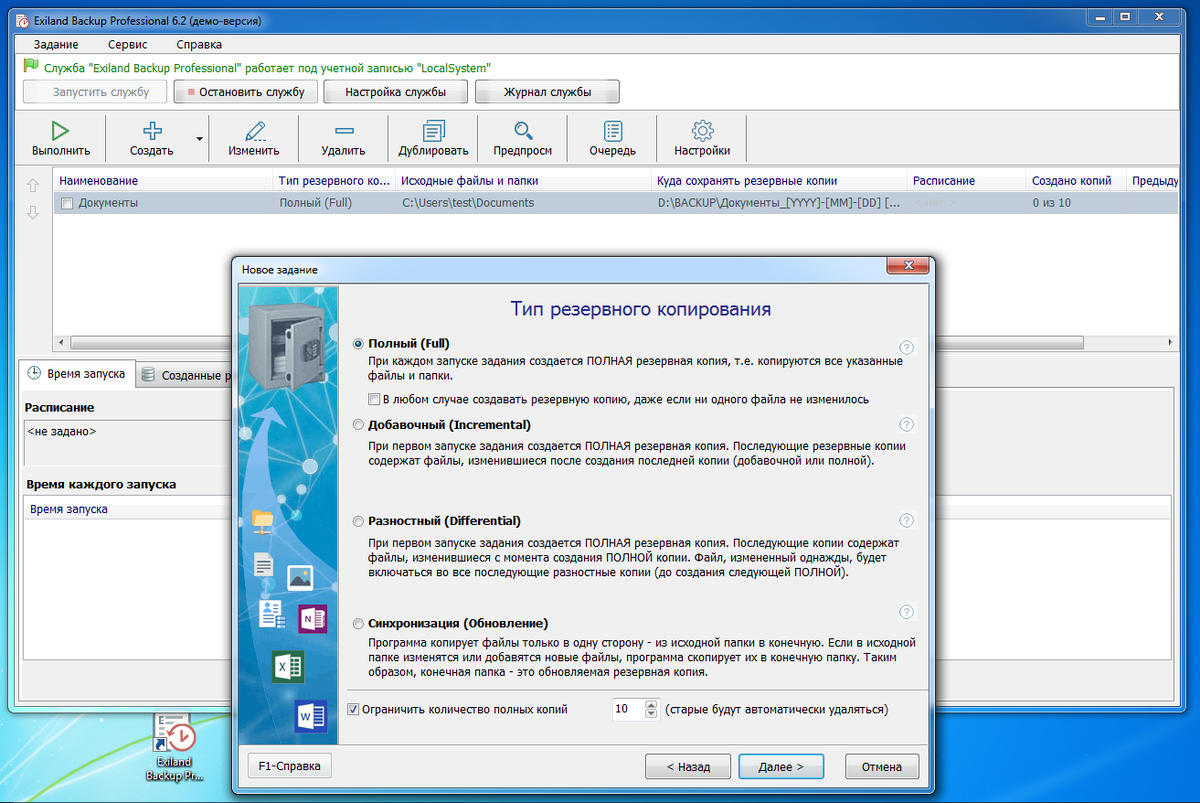Click C:\Users\test\Documents source cell
The image size is (1200, 803).
[468, 203]
